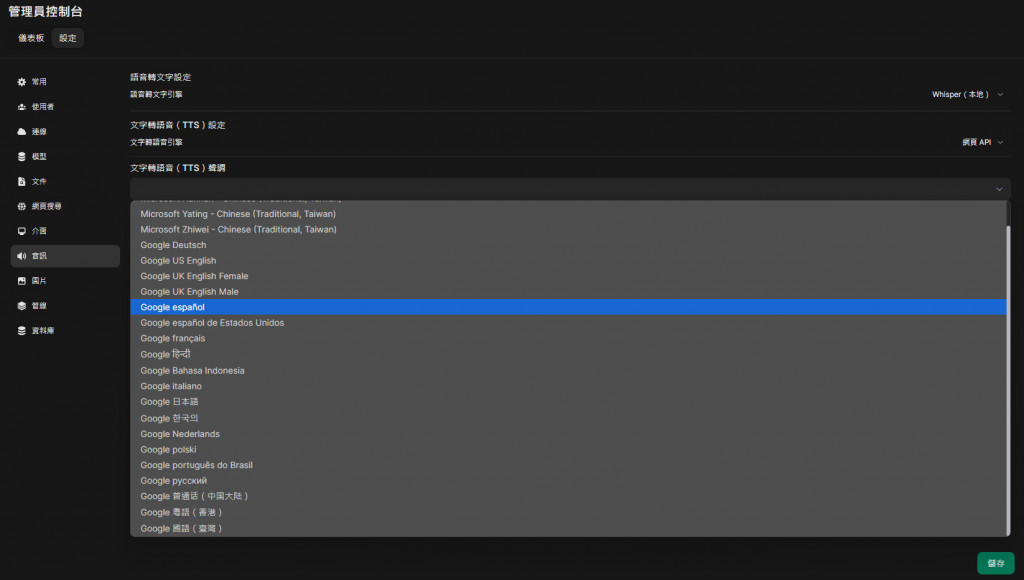Image resolution: width=1024 pixels, height=580 pixels.
Task: Choose Google 粵語（香港）voice
Action: click(x=568, y=512)
